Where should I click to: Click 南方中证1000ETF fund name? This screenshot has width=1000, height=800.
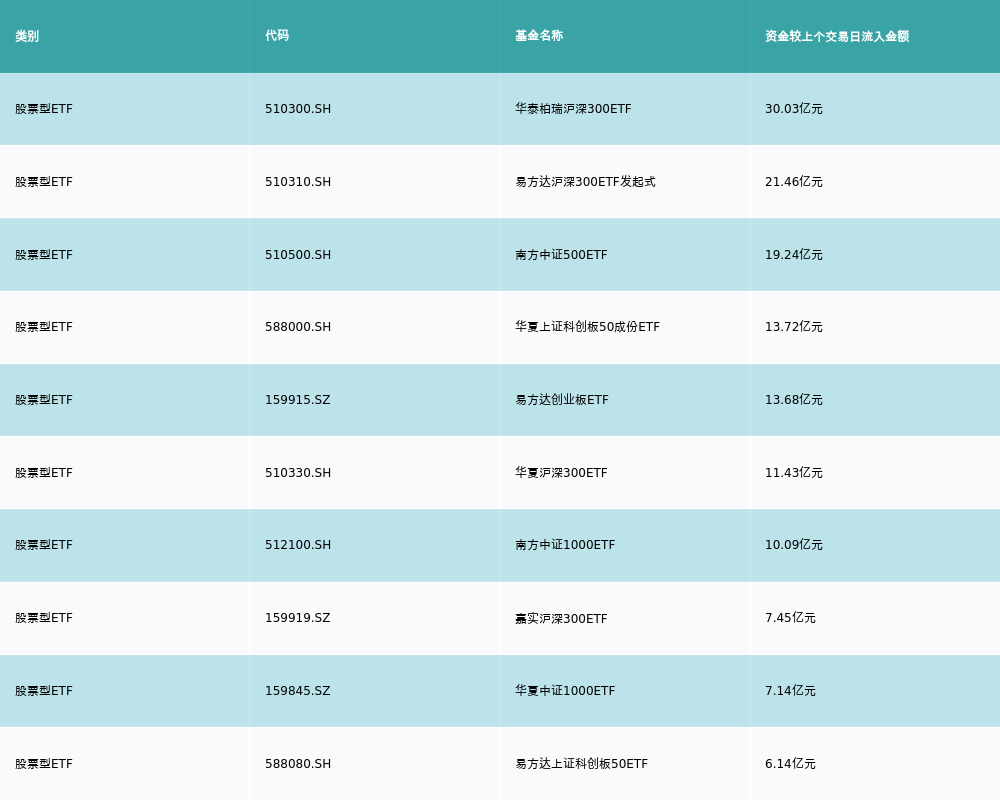pyautogui.click(x=565, y=545)
